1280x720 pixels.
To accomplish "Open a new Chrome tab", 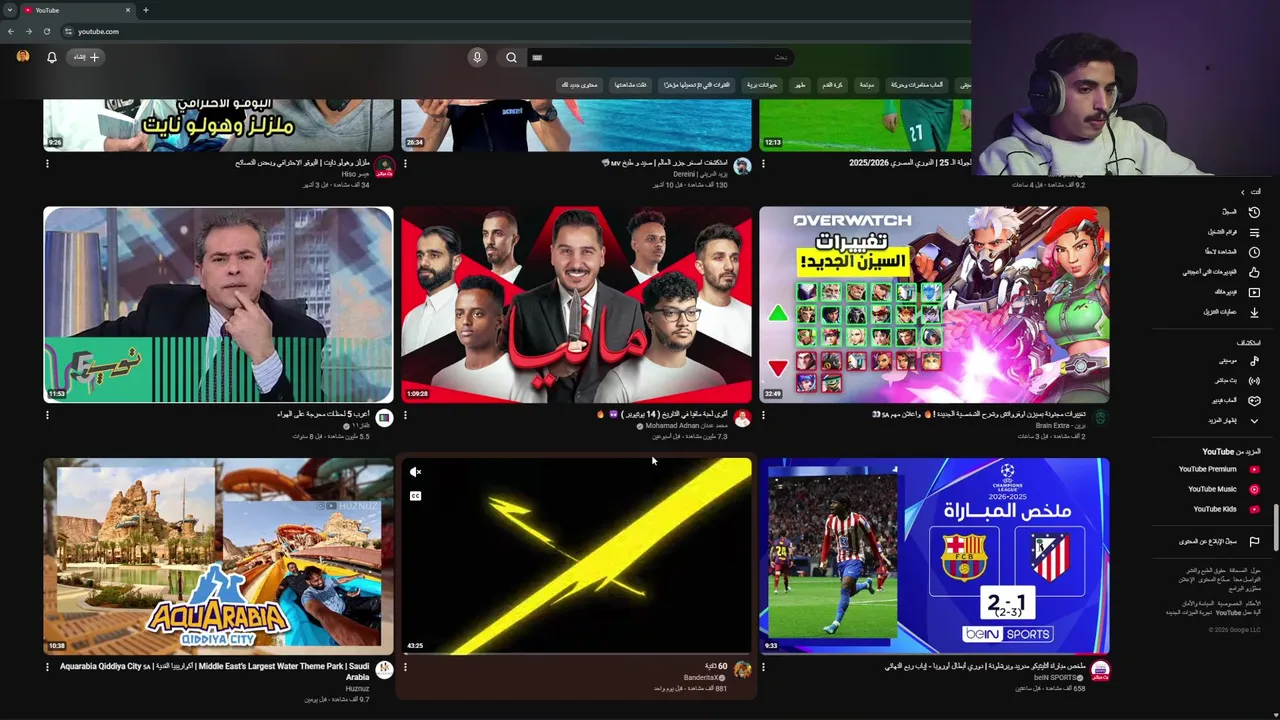I will click(146, 10).
